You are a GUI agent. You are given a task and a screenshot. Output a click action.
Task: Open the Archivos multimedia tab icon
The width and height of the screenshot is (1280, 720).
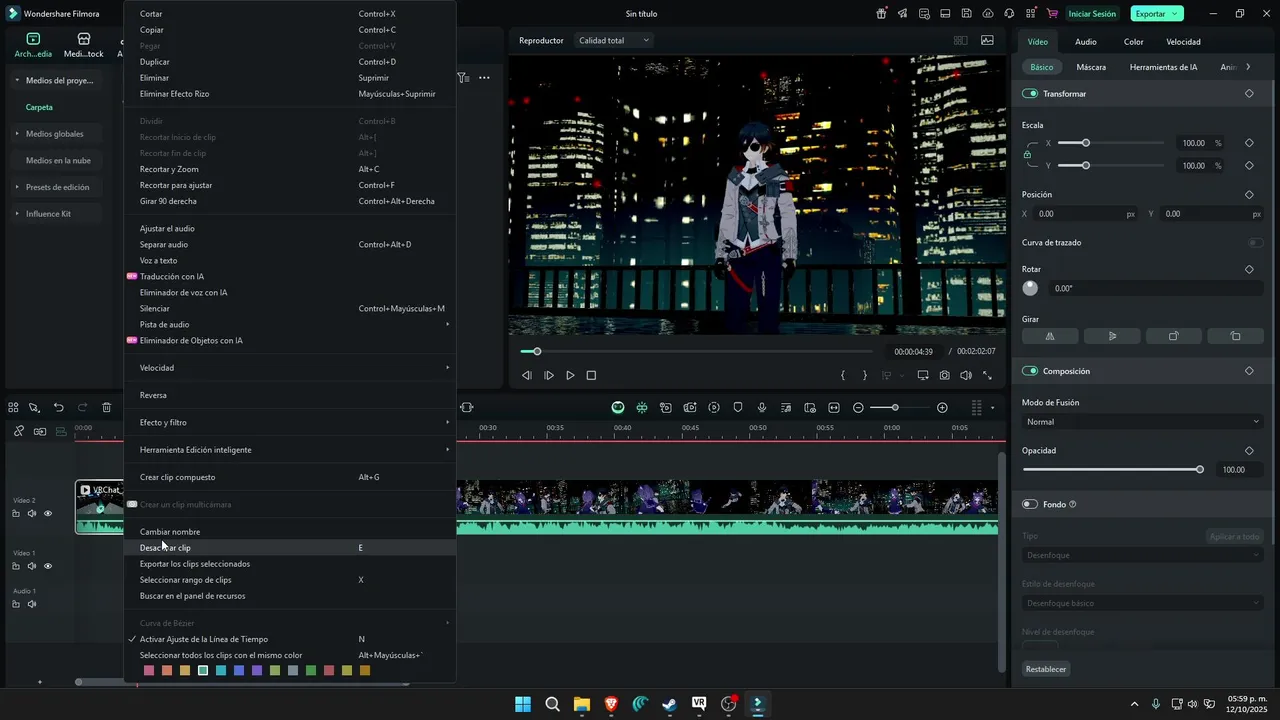[x=33, y=39]
